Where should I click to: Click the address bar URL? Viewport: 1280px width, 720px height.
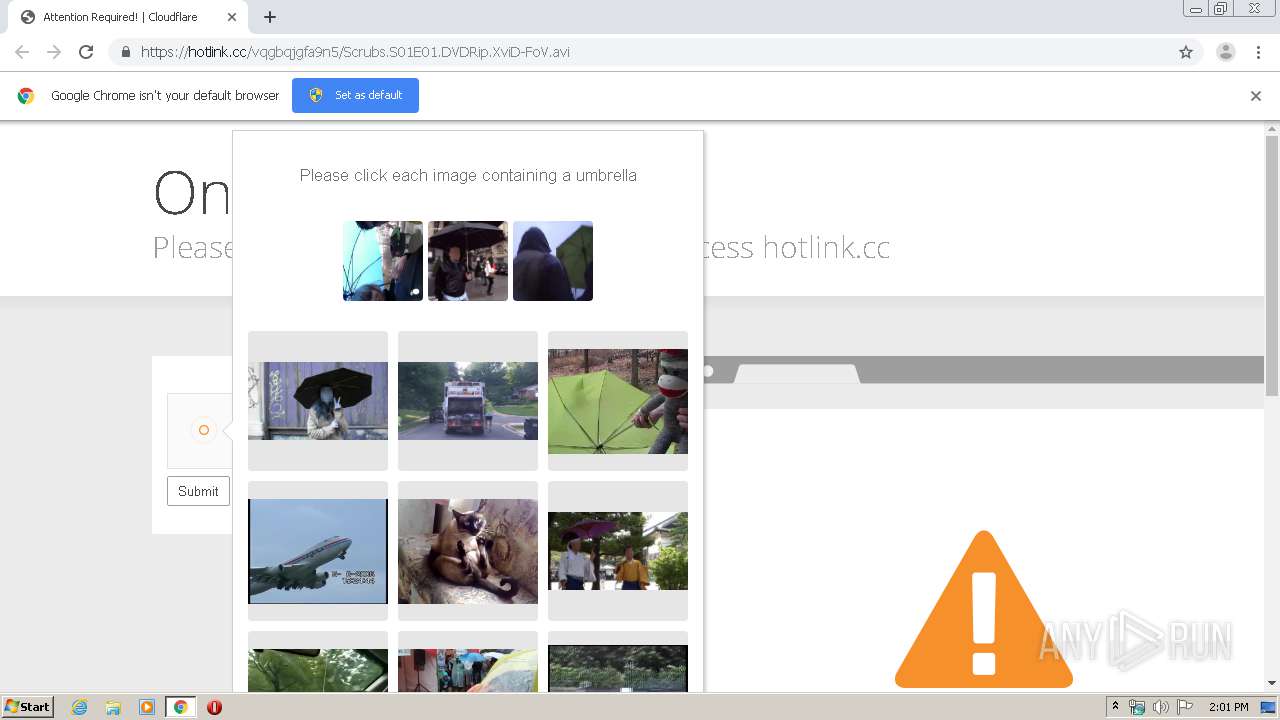click(355, 52)
